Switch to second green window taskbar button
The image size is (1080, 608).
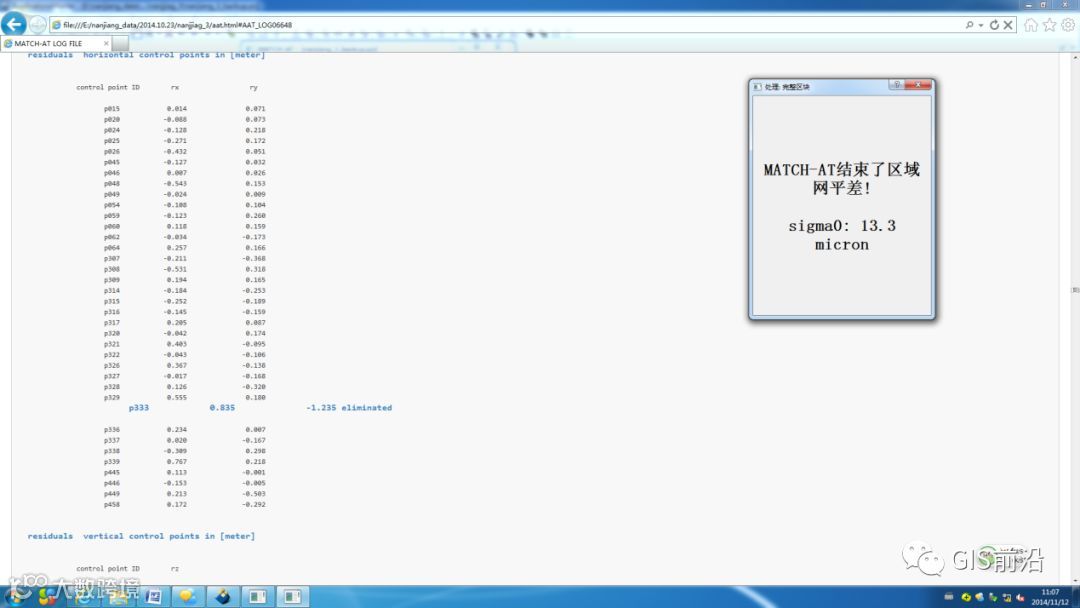pos(292,596)
